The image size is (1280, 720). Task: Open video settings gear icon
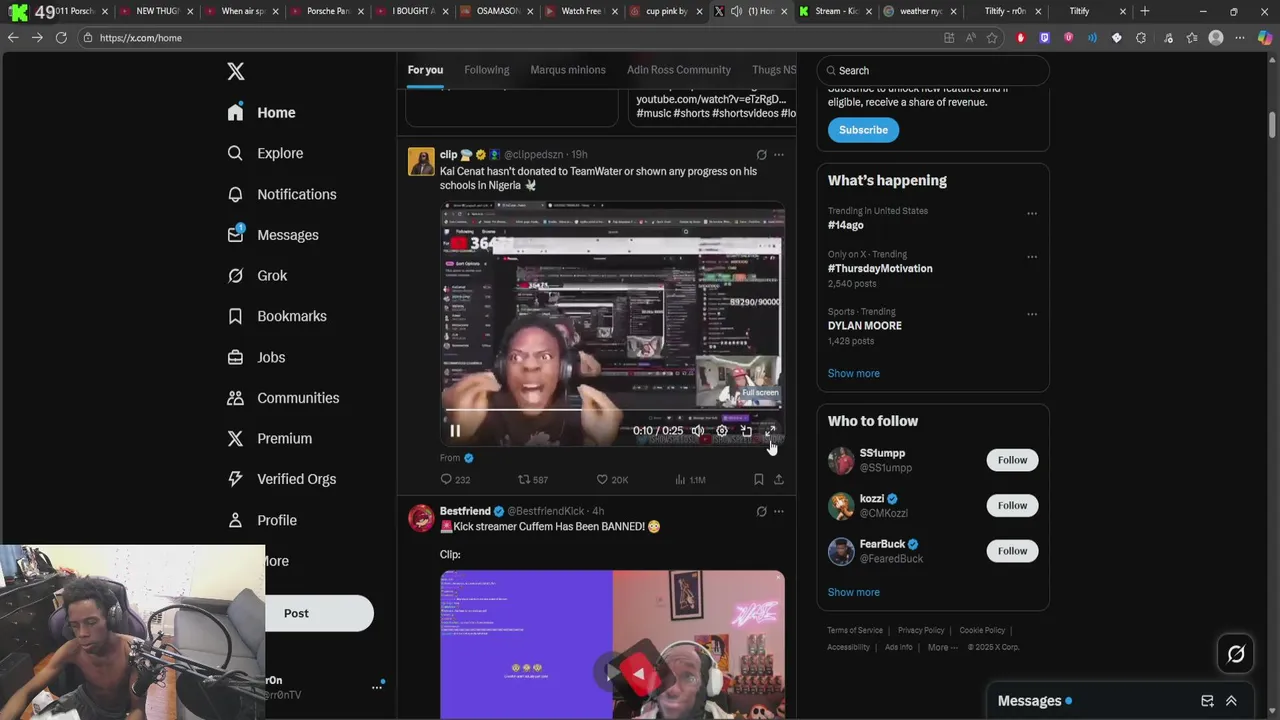[x=722, y=431]
